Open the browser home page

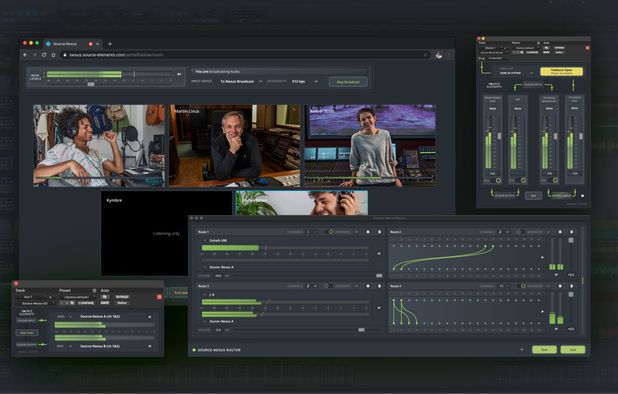[x=53, y=55]
